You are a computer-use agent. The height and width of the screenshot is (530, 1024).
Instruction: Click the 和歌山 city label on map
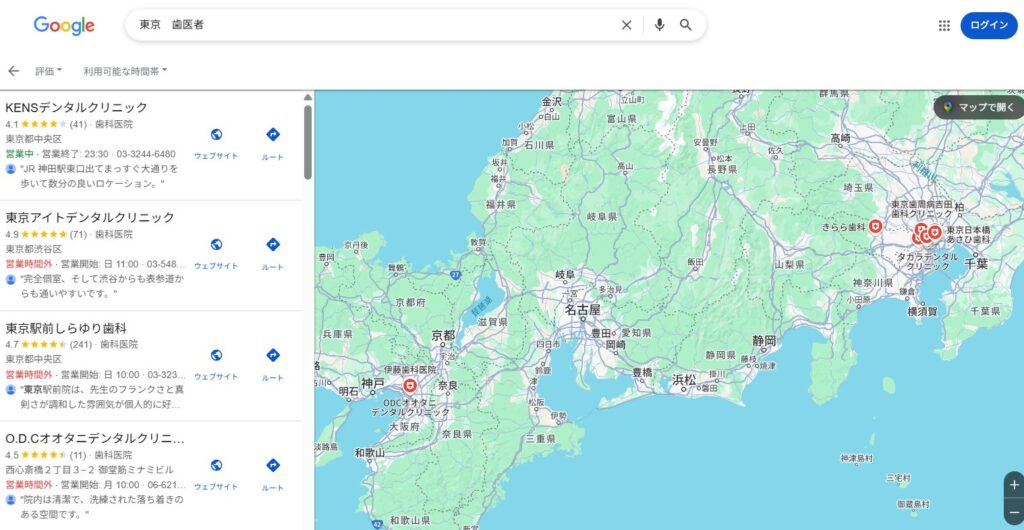point(370,452)
